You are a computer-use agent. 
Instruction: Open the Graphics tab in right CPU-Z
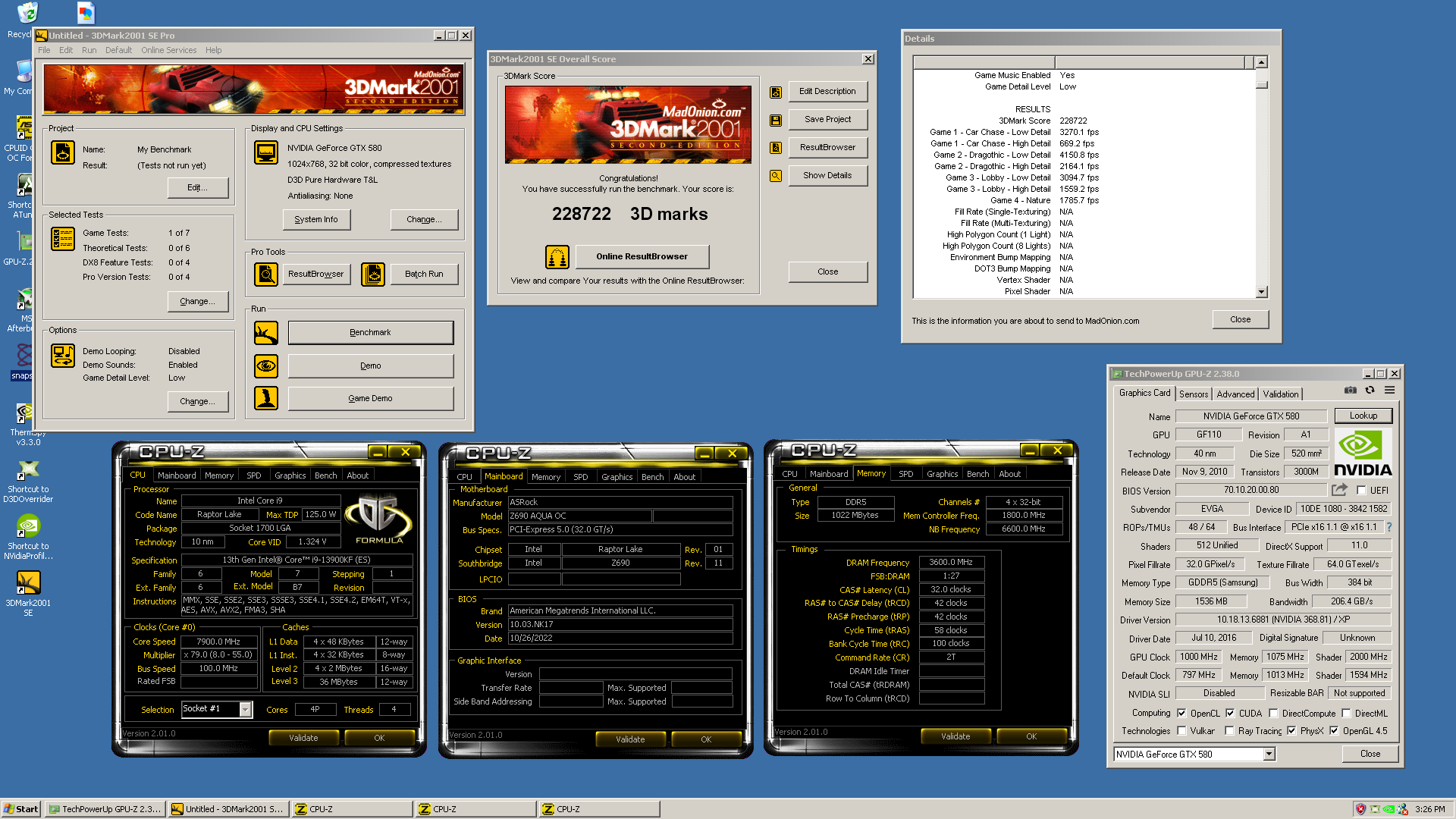942,474
